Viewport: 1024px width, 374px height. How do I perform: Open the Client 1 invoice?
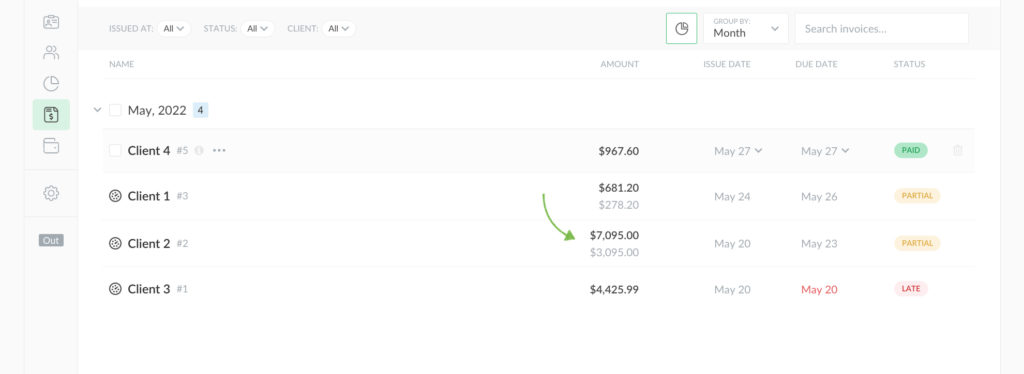(x=149, y=196)
